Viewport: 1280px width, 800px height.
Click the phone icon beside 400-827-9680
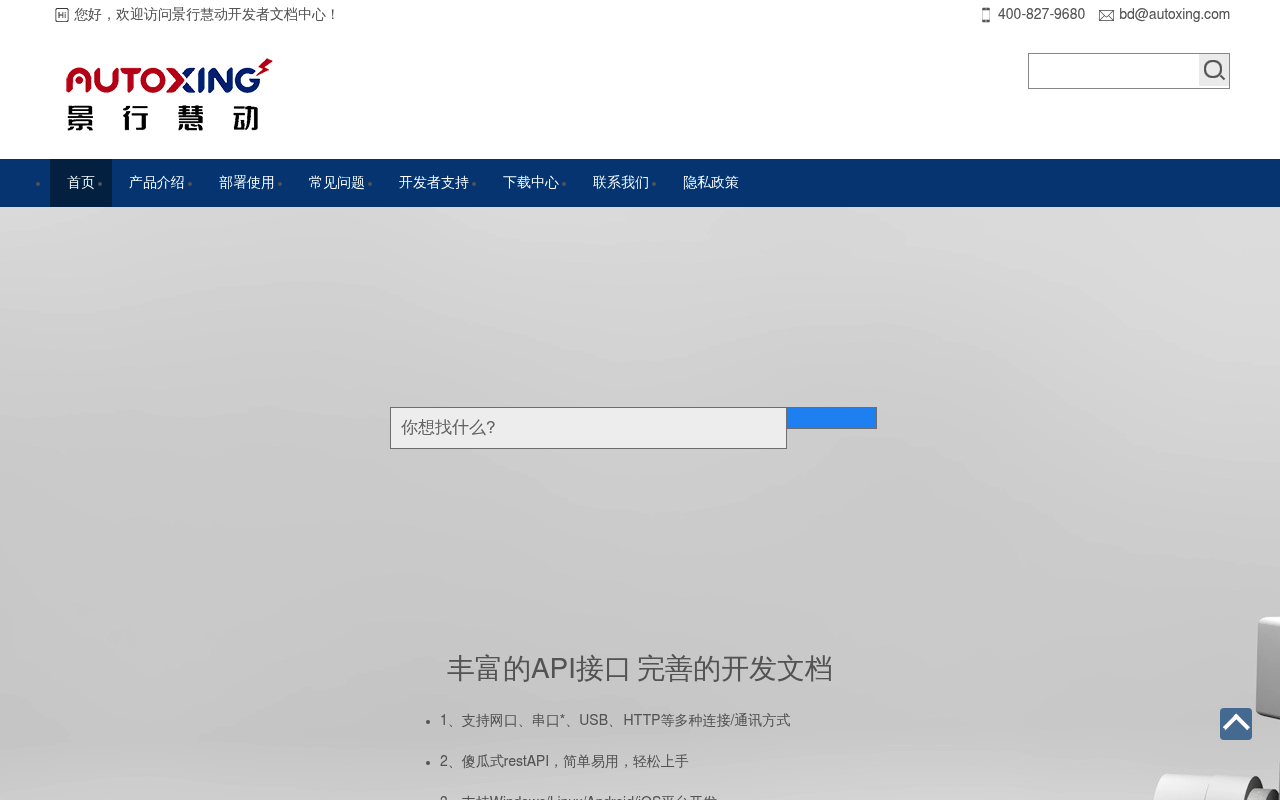[x=986, y=15]
